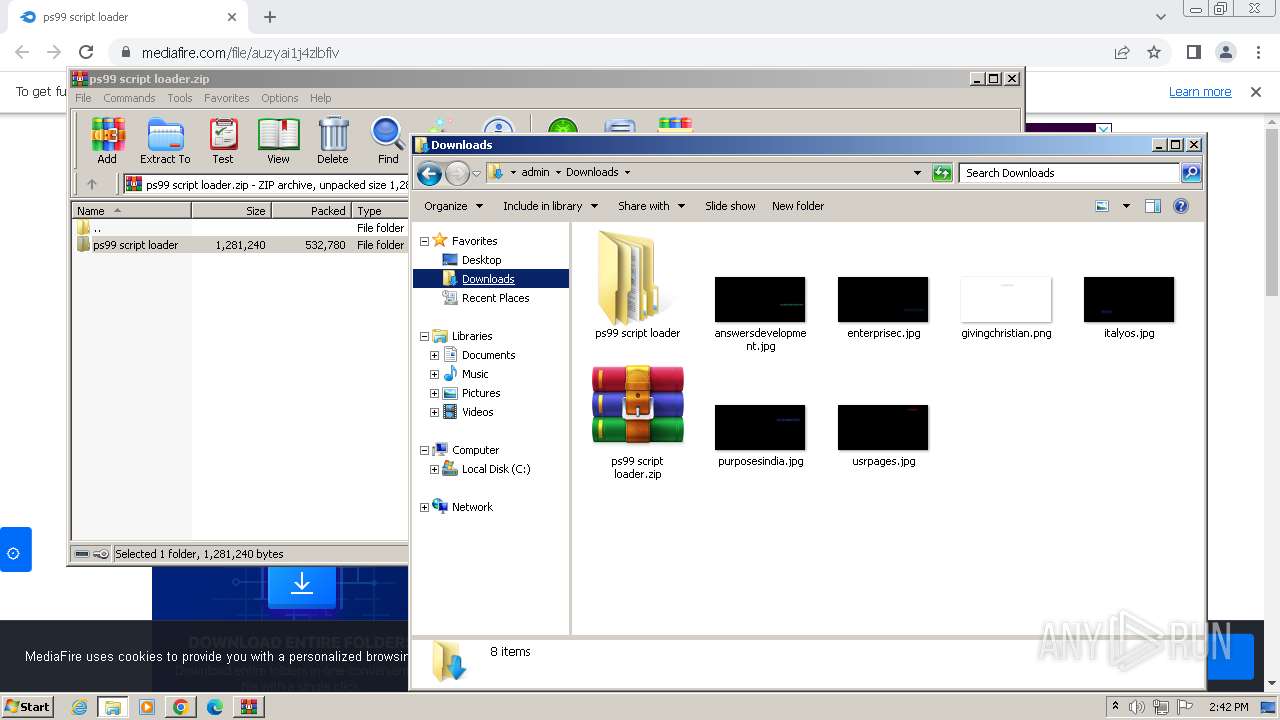Open view options dropdown arrow
Viewport: 1280px width, 720px height.
tap(1126, 206)
